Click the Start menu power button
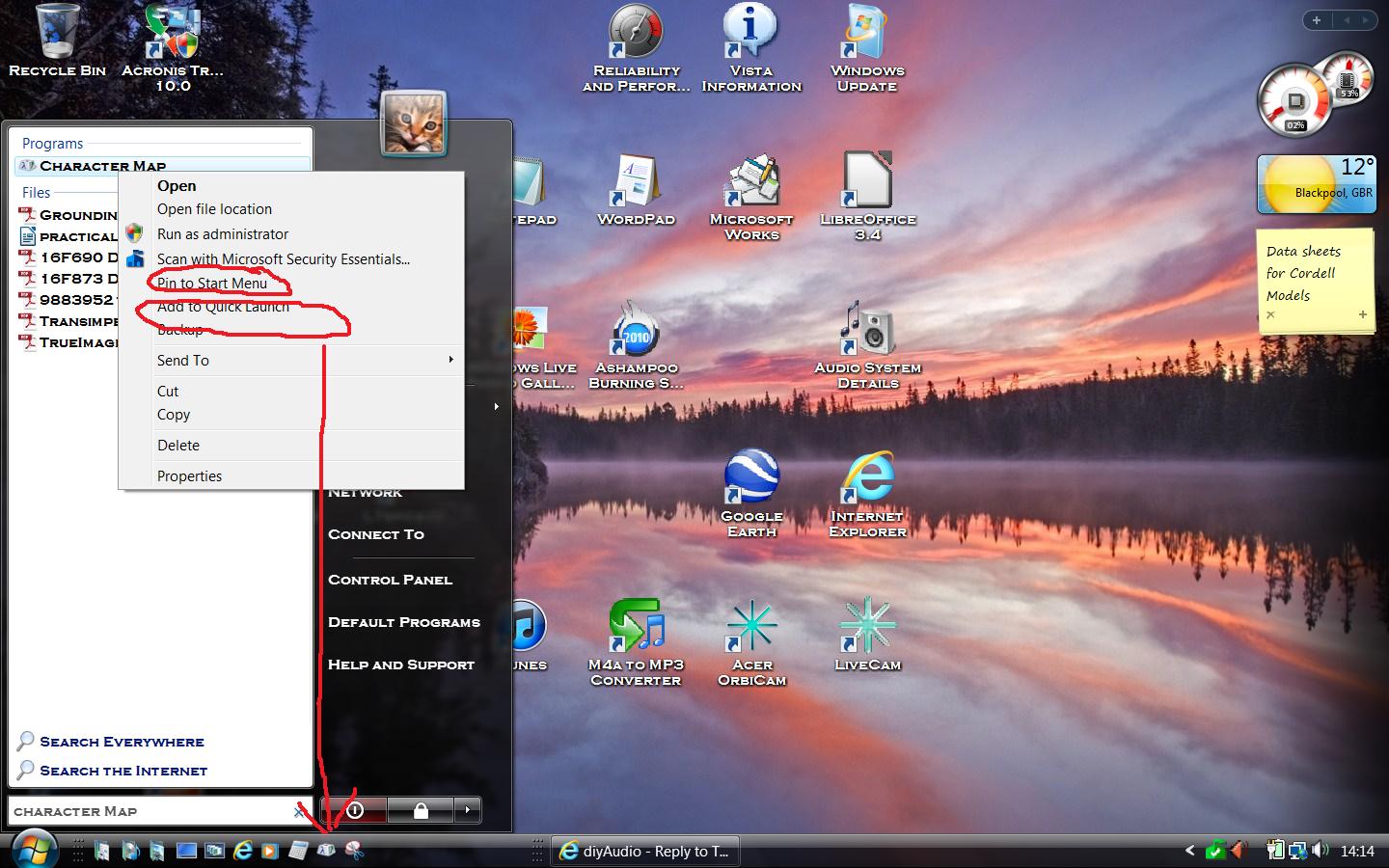The height and width of the screenshot is (868, 1389). tap(355, 810)
